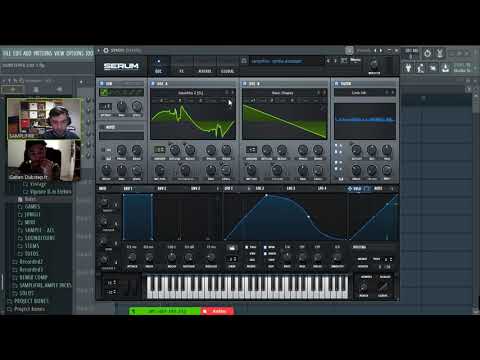This screenshot has width=480, height=360.
Task: Open OSC B wavetable name dropdown
Action: [x=282, y=92]
